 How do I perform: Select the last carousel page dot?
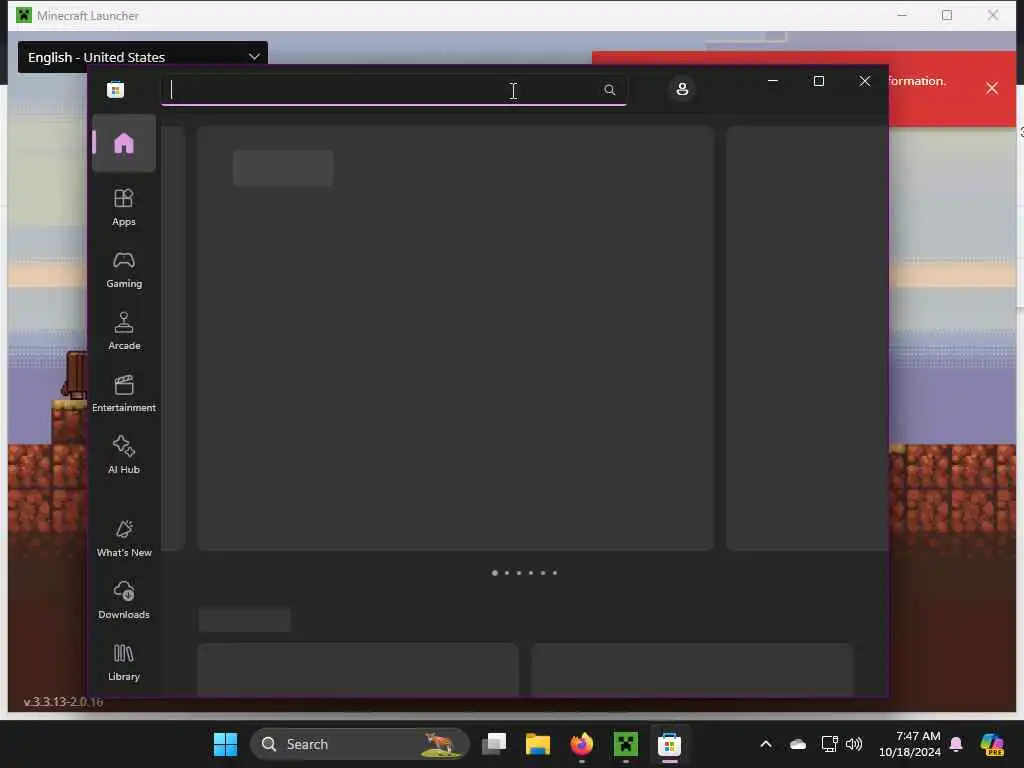pyautogui.click(x=555, y=573)
